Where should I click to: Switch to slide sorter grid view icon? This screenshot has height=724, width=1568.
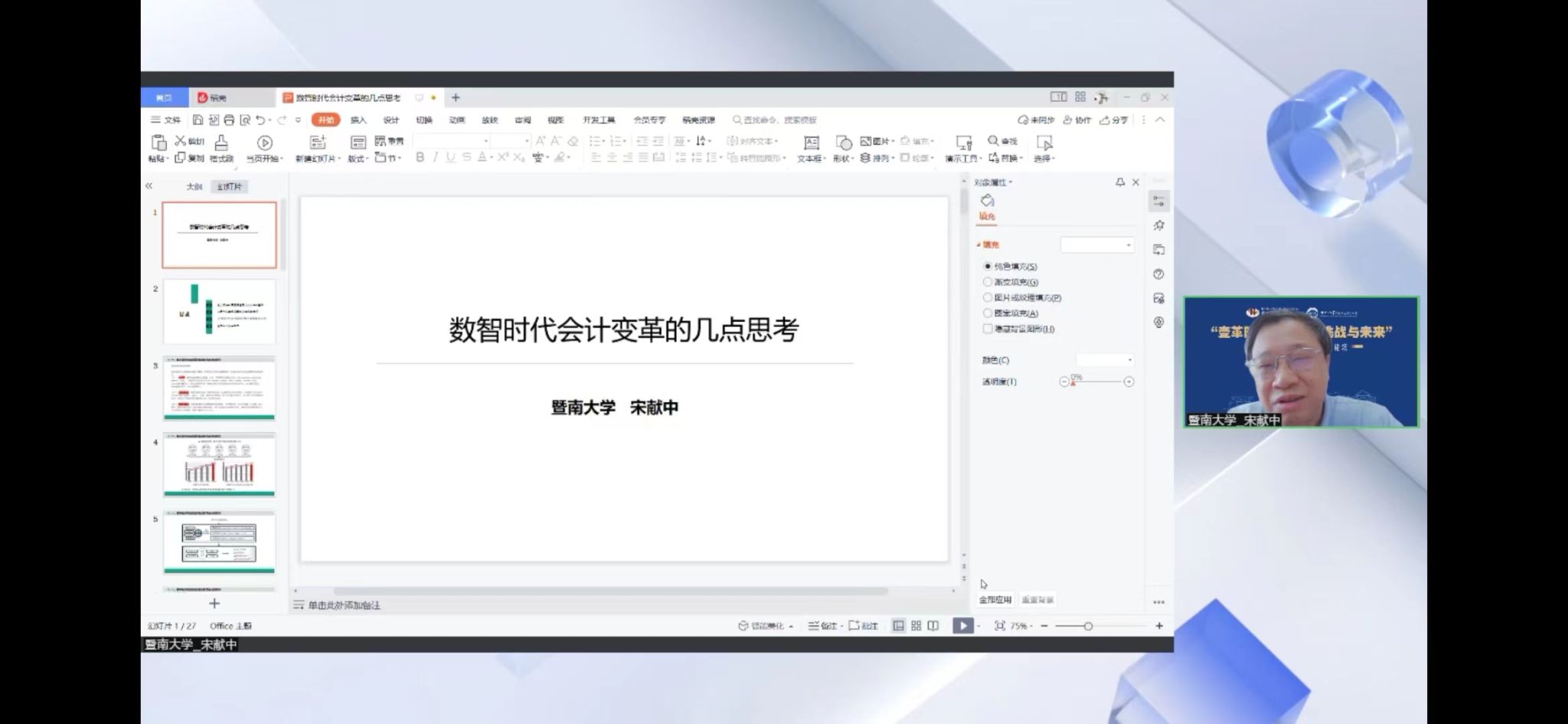(x=916, y=626)
